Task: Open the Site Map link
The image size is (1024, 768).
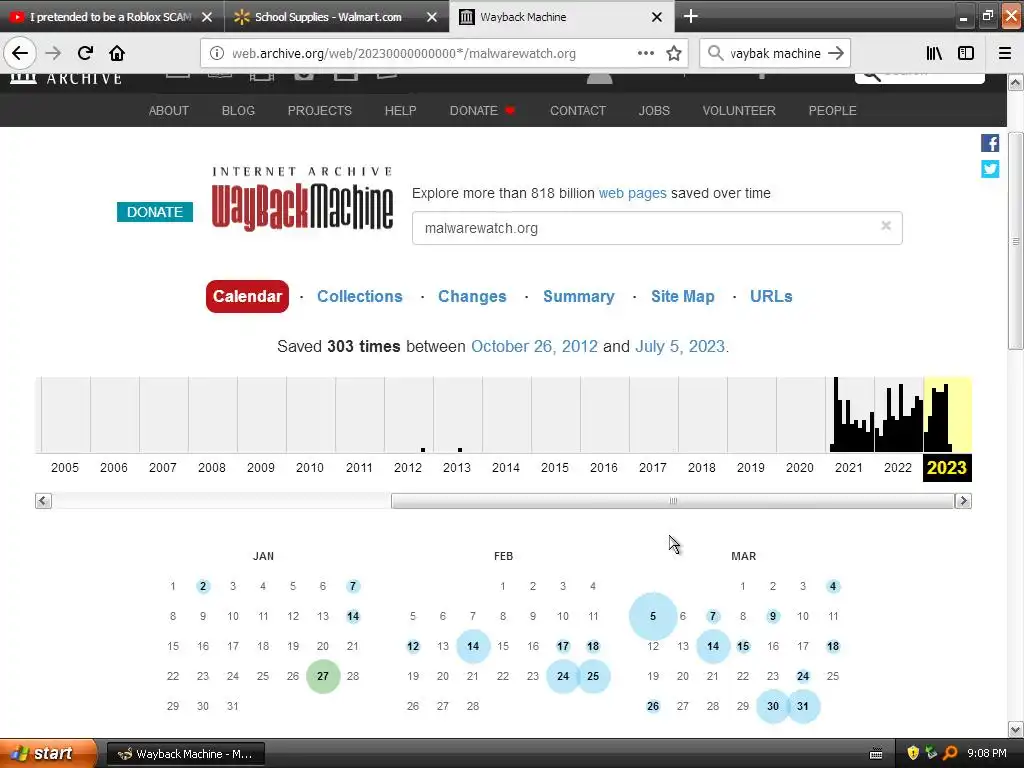Action: pos(682,296)
